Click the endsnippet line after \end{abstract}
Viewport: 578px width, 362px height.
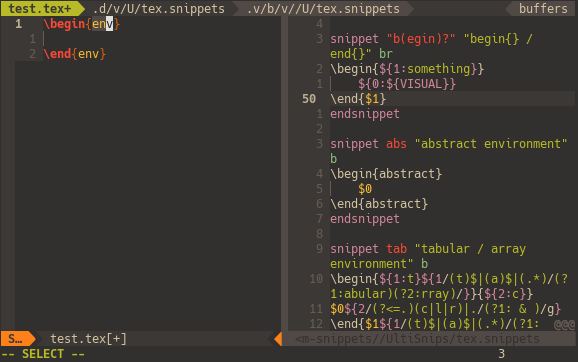click(x=365, y=219)
